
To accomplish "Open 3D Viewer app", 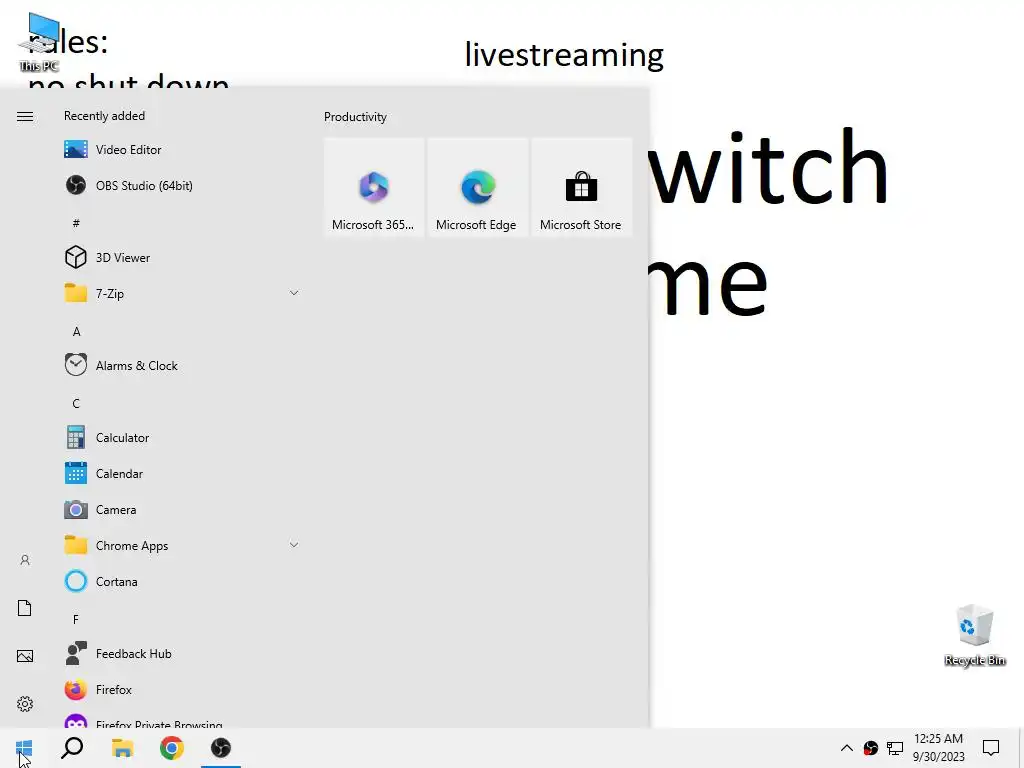I will click(x=182, y=257).
